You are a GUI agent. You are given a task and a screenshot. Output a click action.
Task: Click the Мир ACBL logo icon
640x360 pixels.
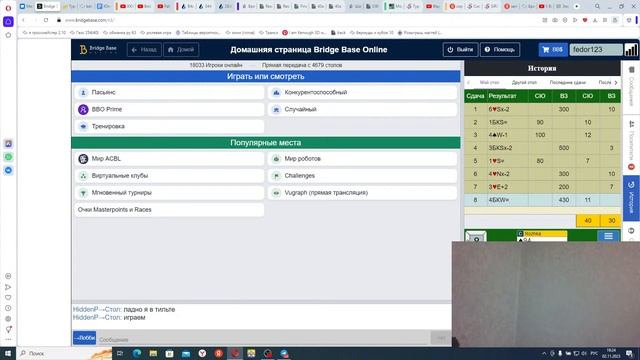point(83,159)
